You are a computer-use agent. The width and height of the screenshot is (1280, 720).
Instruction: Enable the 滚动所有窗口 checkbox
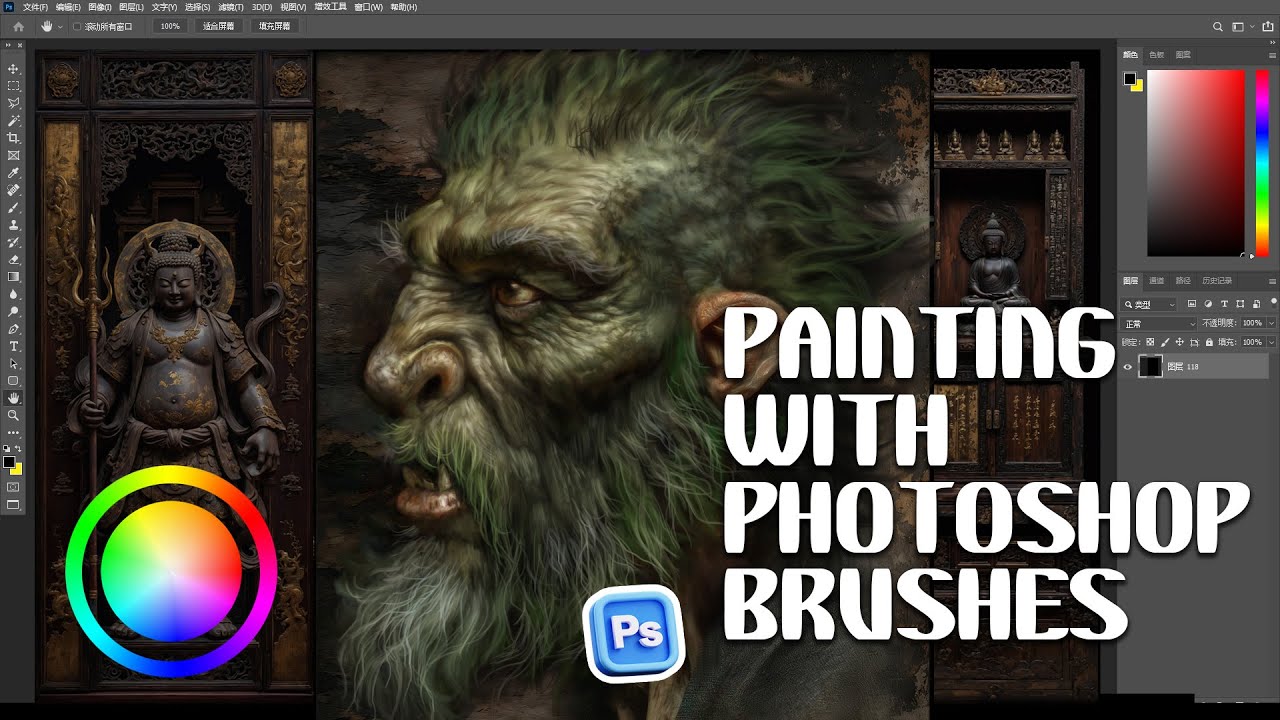(x=78, y=26)
